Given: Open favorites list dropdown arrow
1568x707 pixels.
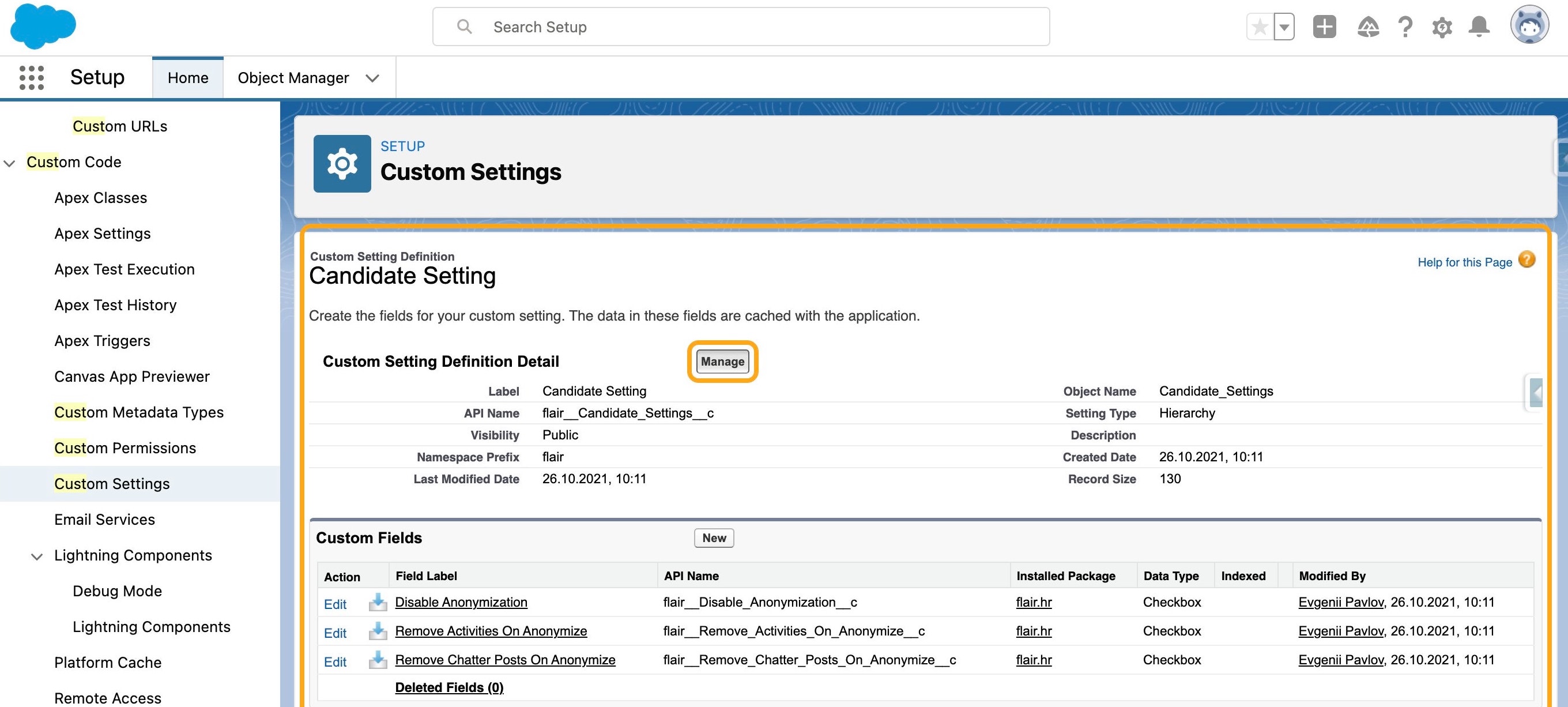Looking at the screenshot, I should coord(1284,27).
